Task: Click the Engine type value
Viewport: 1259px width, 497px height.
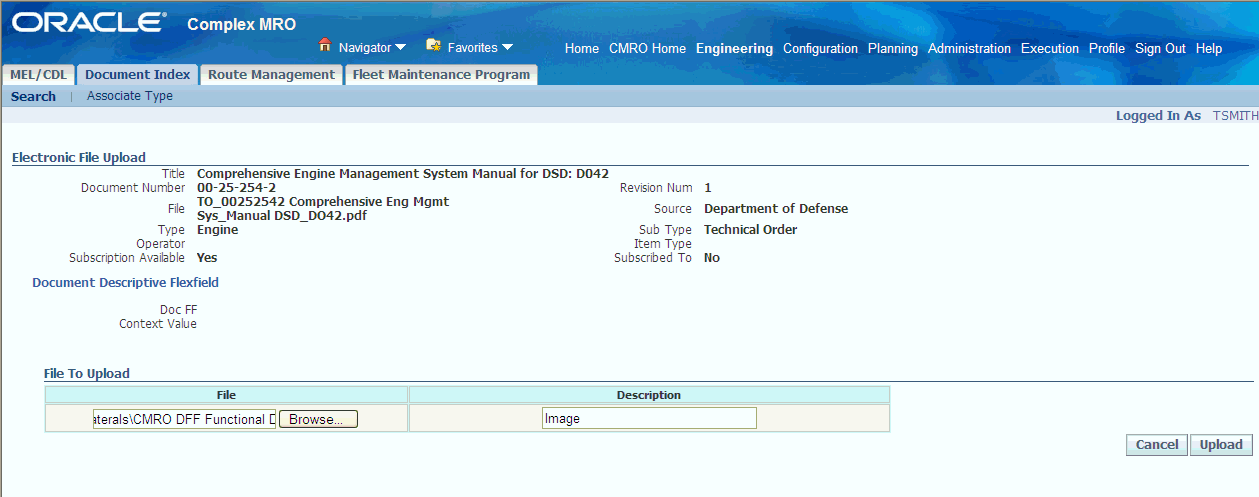Action: [x=218, y=230]
